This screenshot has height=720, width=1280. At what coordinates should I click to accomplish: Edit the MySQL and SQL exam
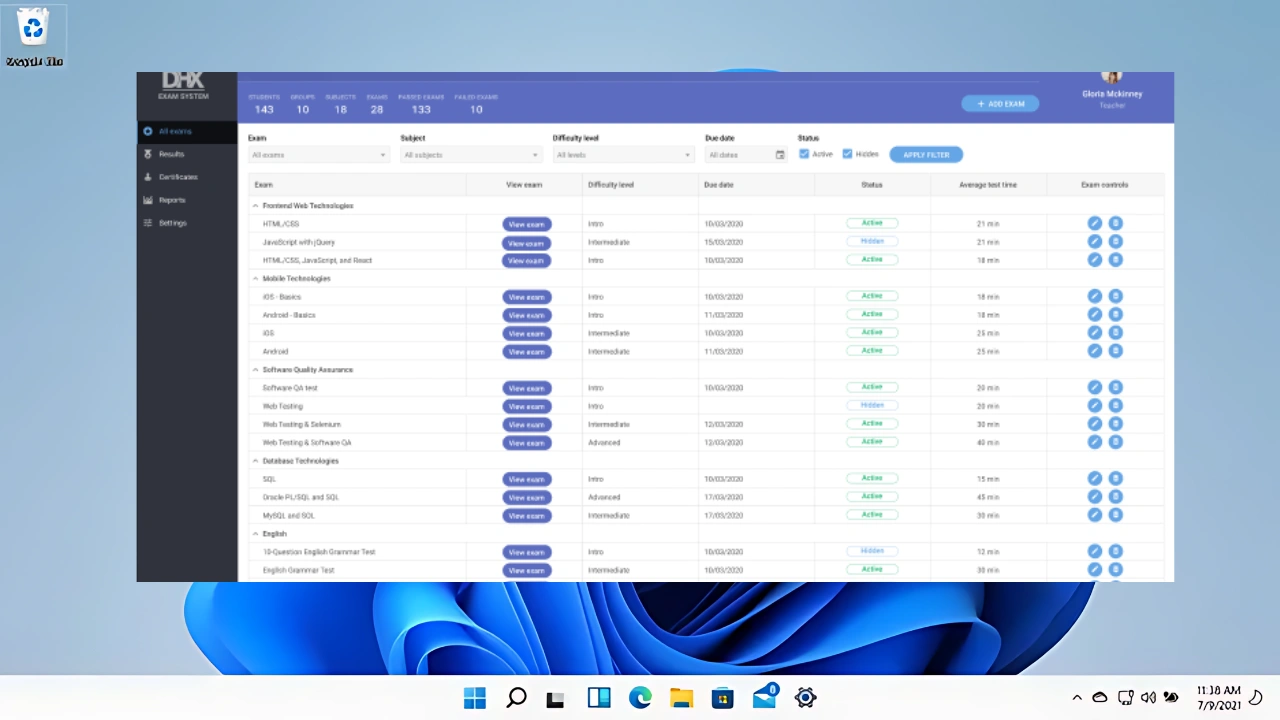pos(1094,515)
